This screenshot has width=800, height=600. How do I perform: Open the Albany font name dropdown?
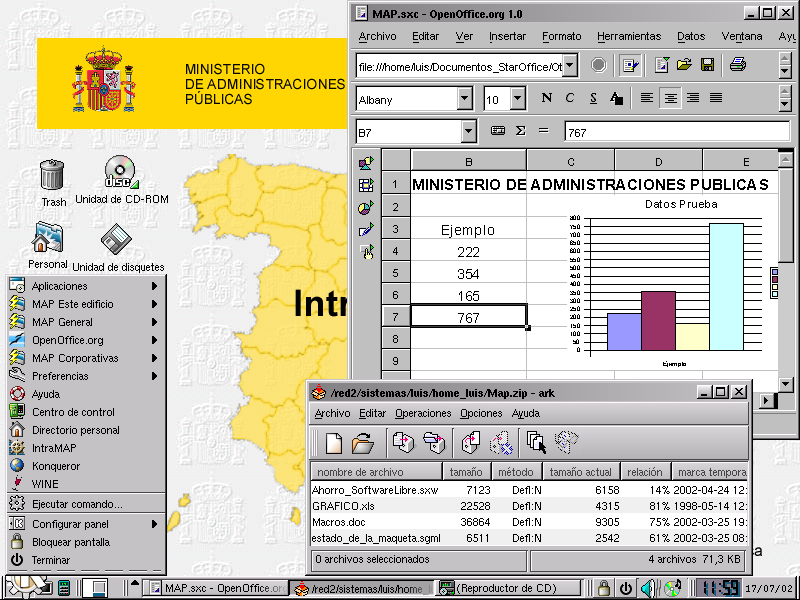(x=464, y=99)
